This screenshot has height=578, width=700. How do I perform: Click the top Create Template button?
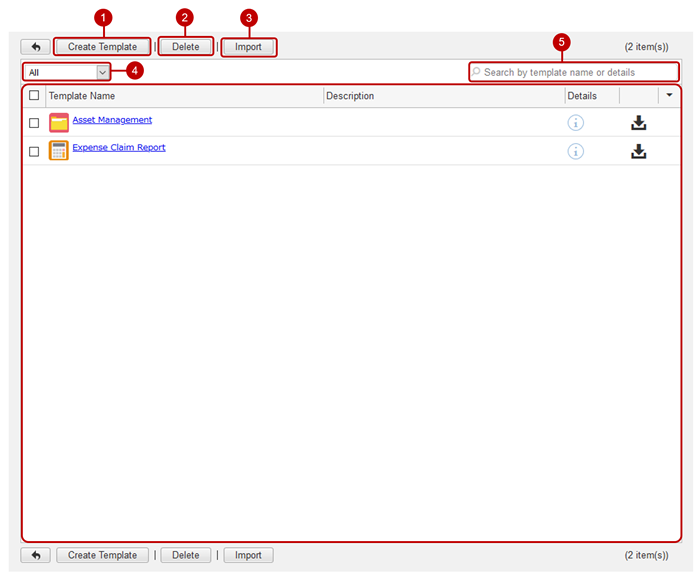click(x=102, y=47)
